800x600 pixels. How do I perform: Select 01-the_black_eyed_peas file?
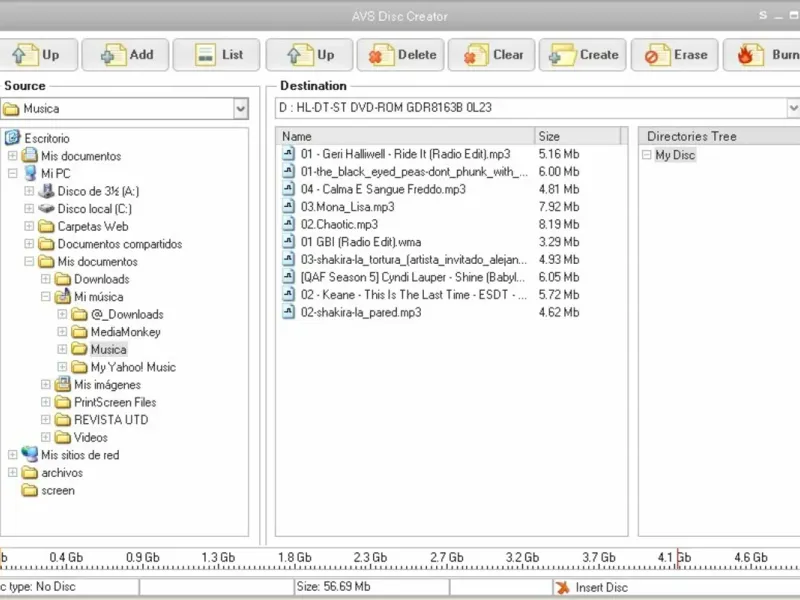414,171
